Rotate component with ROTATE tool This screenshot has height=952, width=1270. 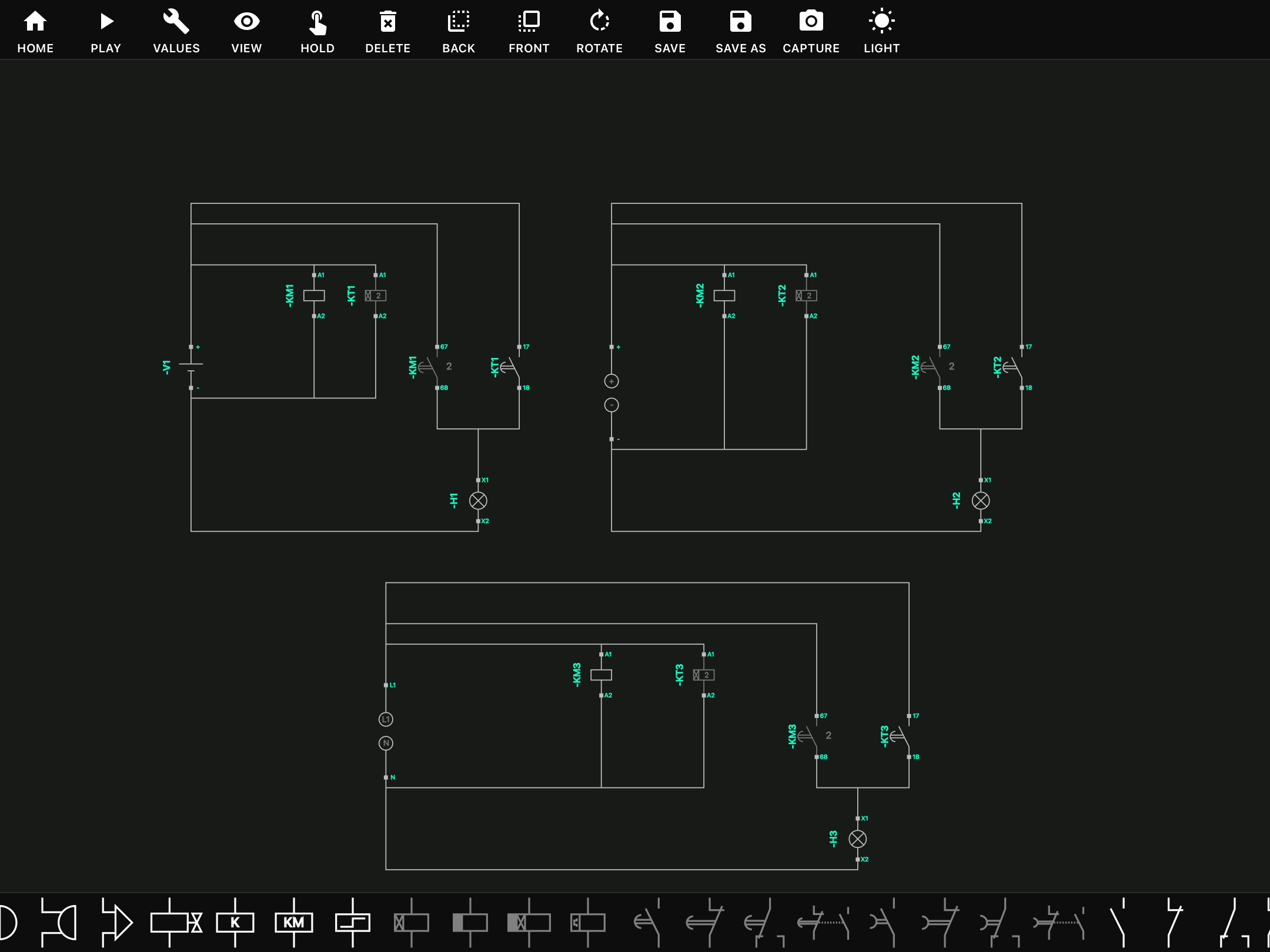coord(600,31)
